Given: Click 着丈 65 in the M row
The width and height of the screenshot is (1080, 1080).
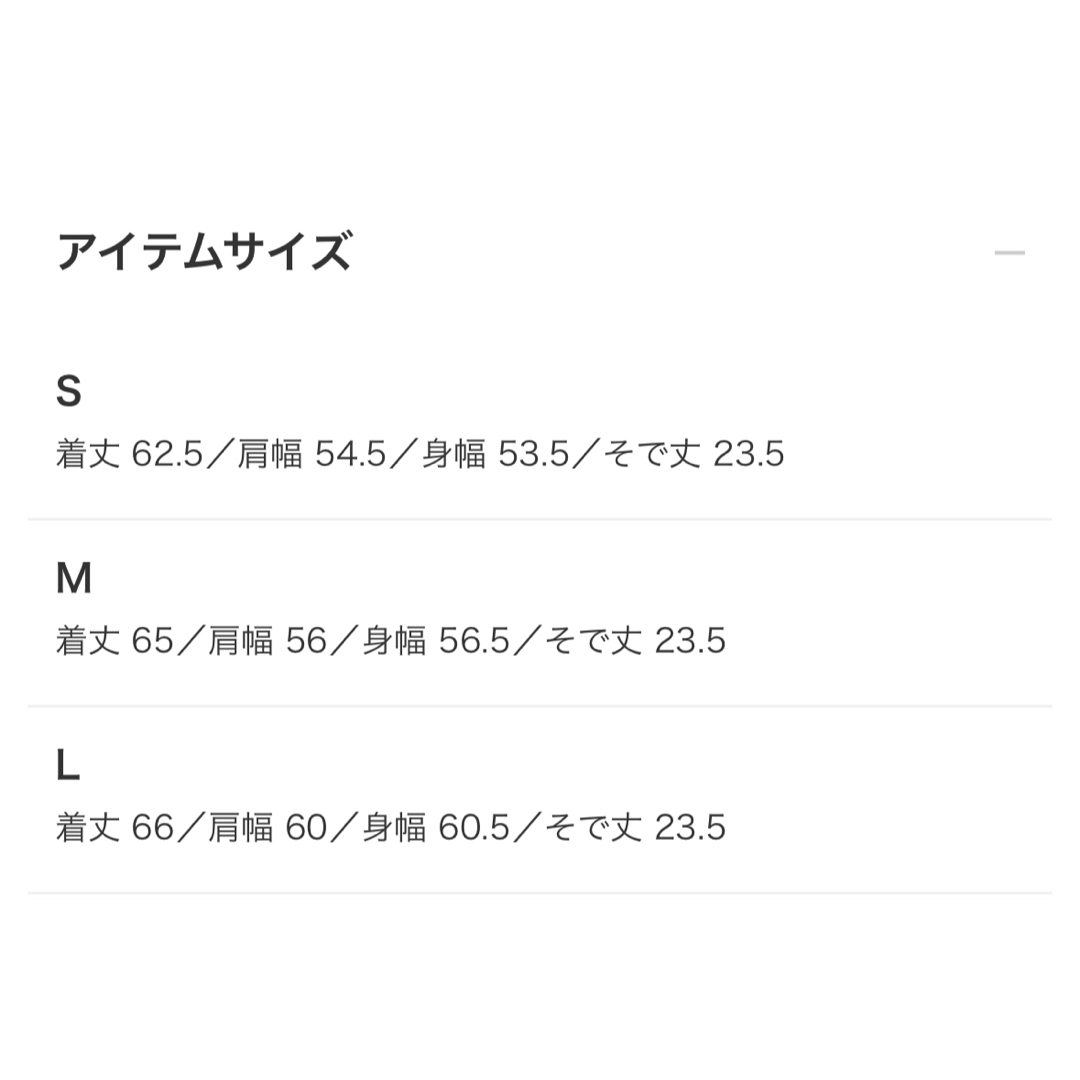Looking at the screenshot, I should (x=114, y=641).
